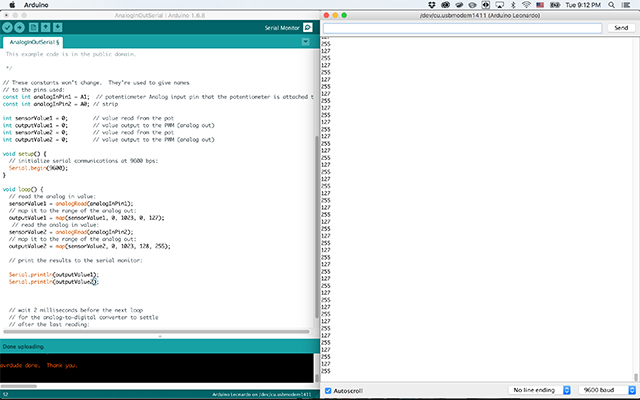Click the Dropbox menu bar icon
The width and height of the screenshot is (640, 400).
point(432,5)
